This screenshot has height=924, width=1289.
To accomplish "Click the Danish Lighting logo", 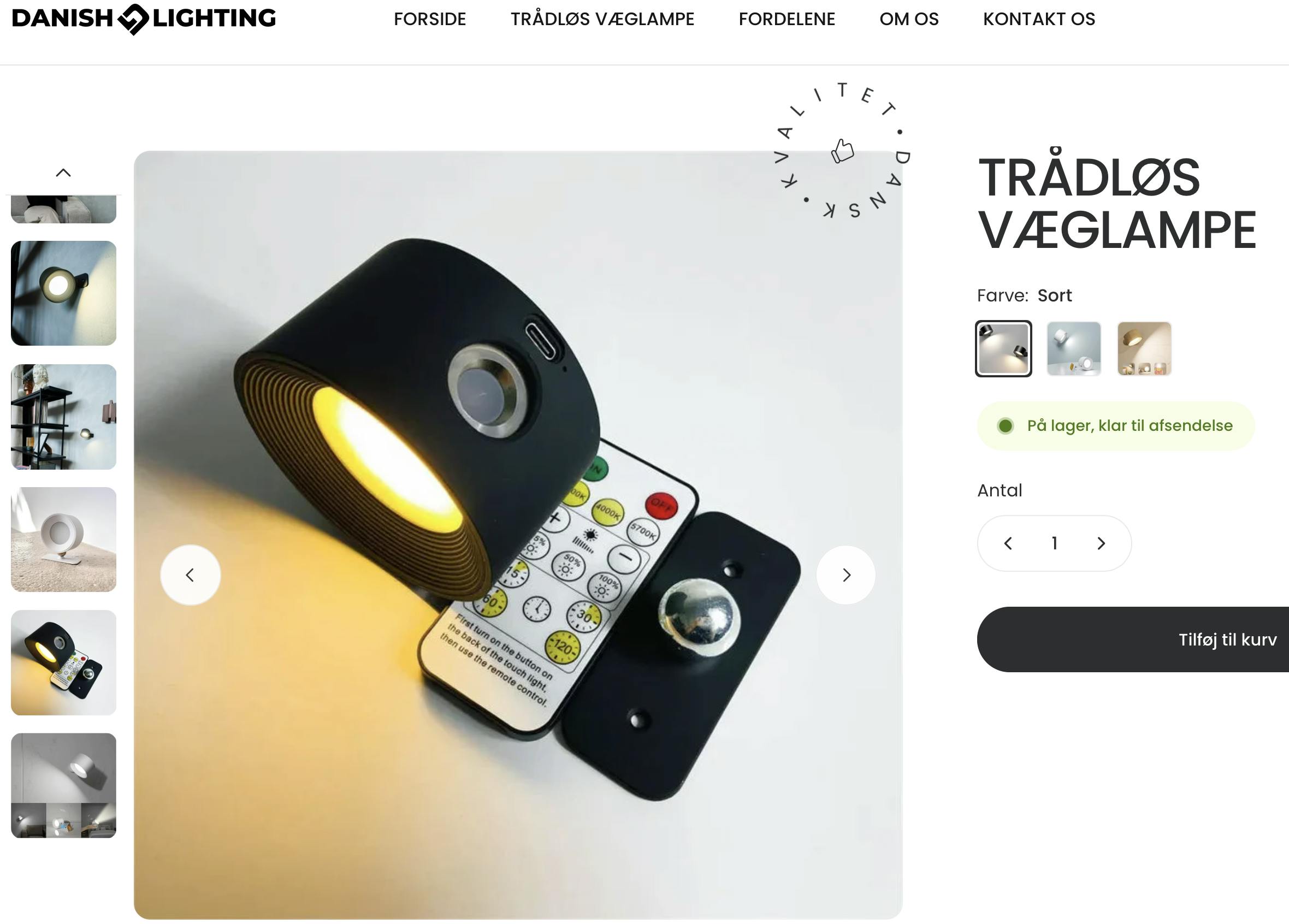I will [x=144, y=19].
